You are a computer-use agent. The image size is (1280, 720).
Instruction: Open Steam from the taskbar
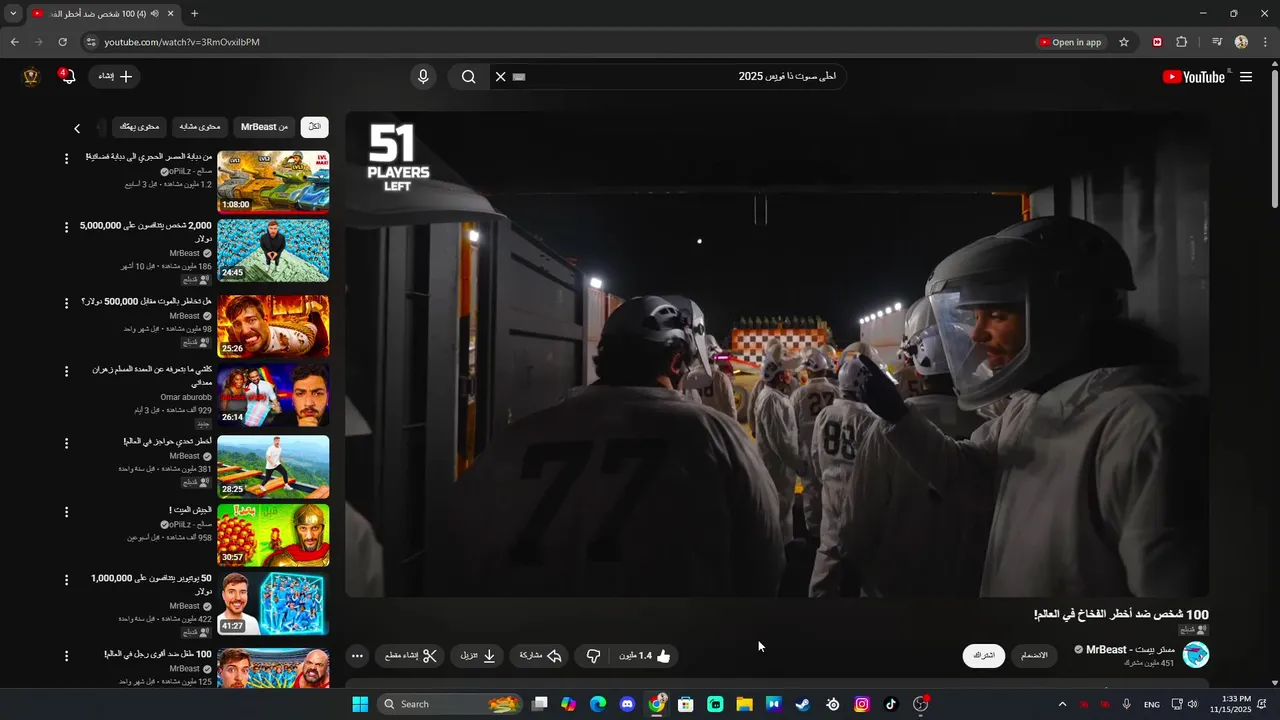click(x=803, y=704)
